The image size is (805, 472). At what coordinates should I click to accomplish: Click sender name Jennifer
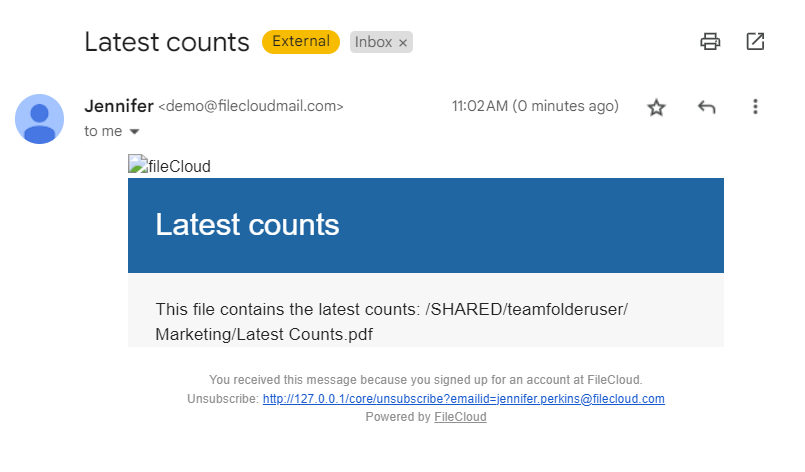click(119, 105)
